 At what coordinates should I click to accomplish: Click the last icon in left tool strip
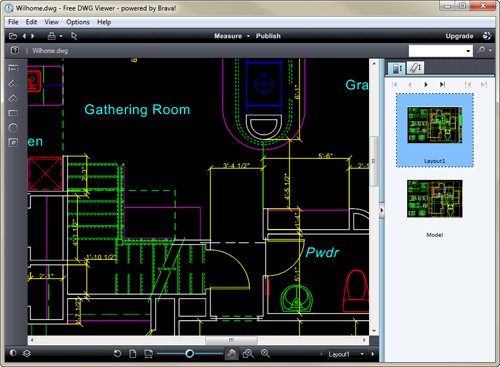pyautogui.click(x=13, y=143)
